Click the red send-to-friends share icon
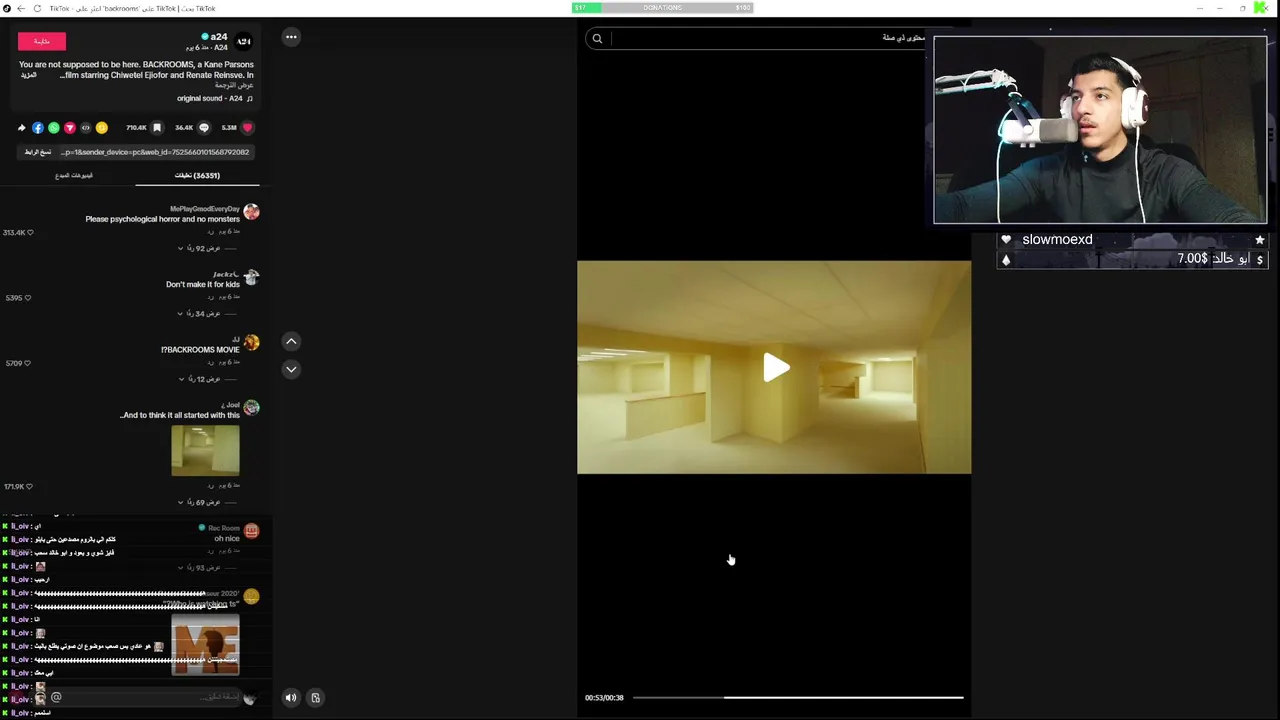Viewport: 1280px width, 720px height. point(70,128)
